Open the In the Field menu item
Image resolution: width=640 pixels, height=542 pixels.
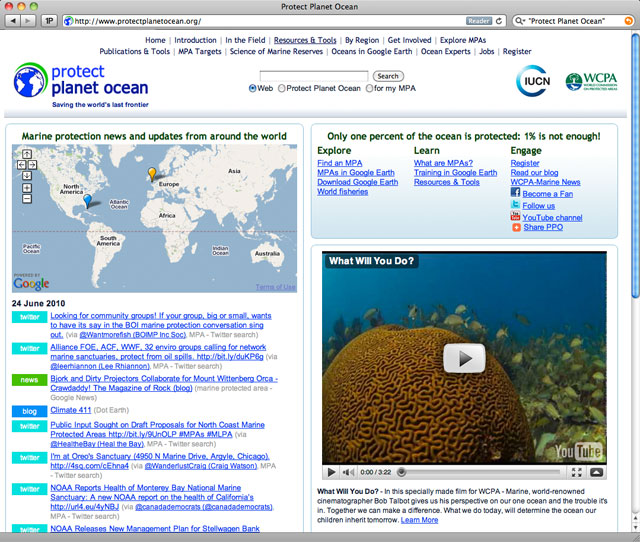tap(245, 40)
